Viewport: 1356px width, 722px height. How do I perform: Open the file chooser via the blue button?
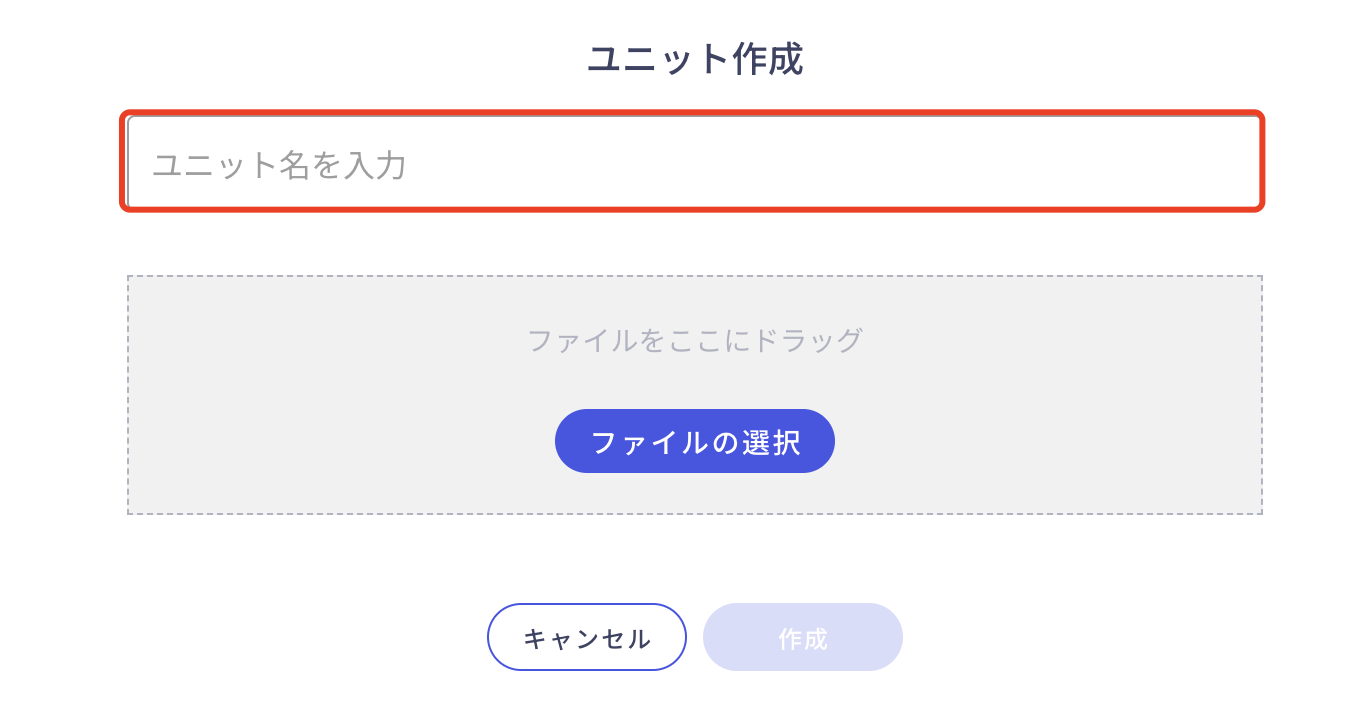tap(695, 441)
